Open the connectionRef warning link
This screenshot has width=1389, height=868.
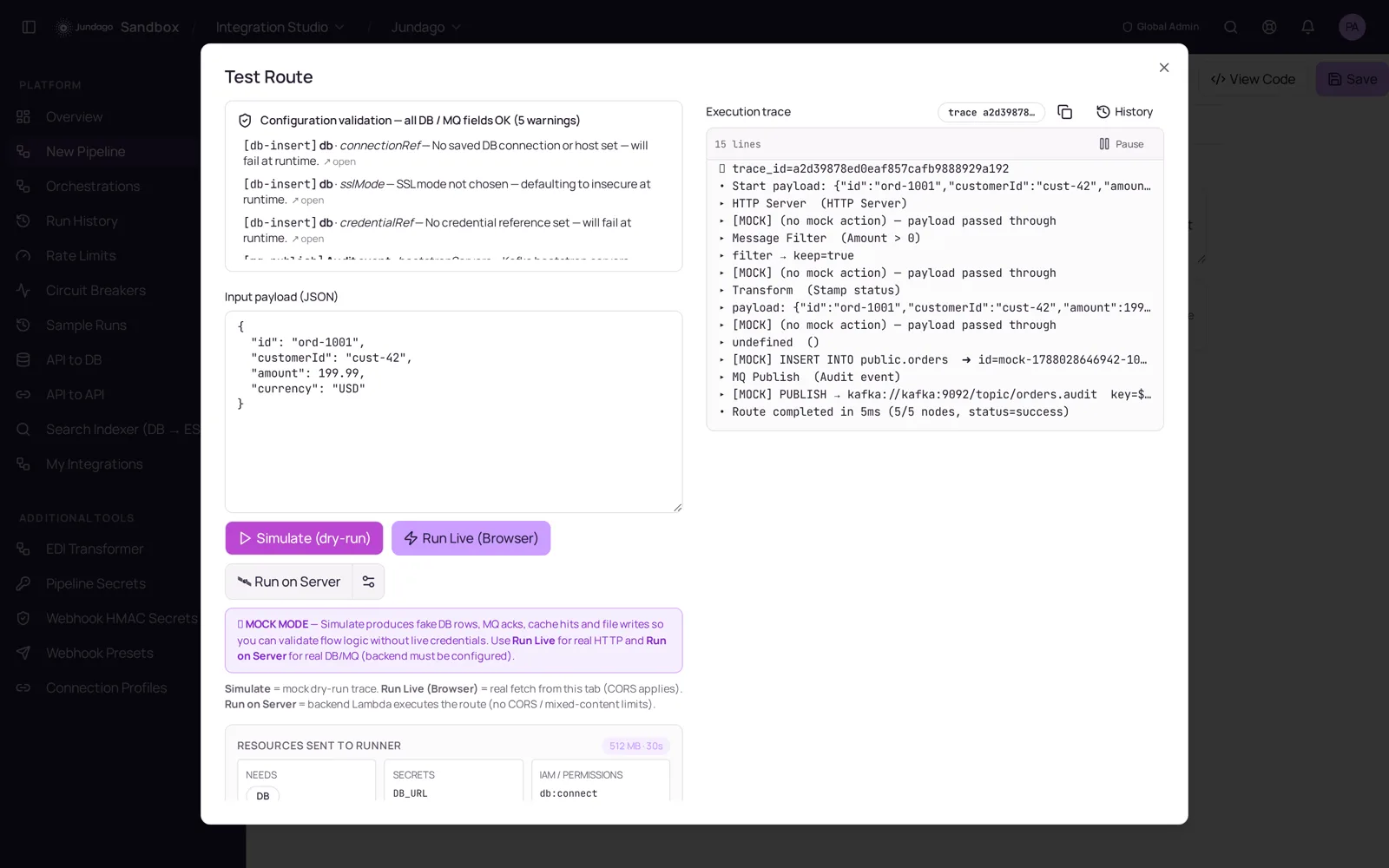[x=339, y=162]
